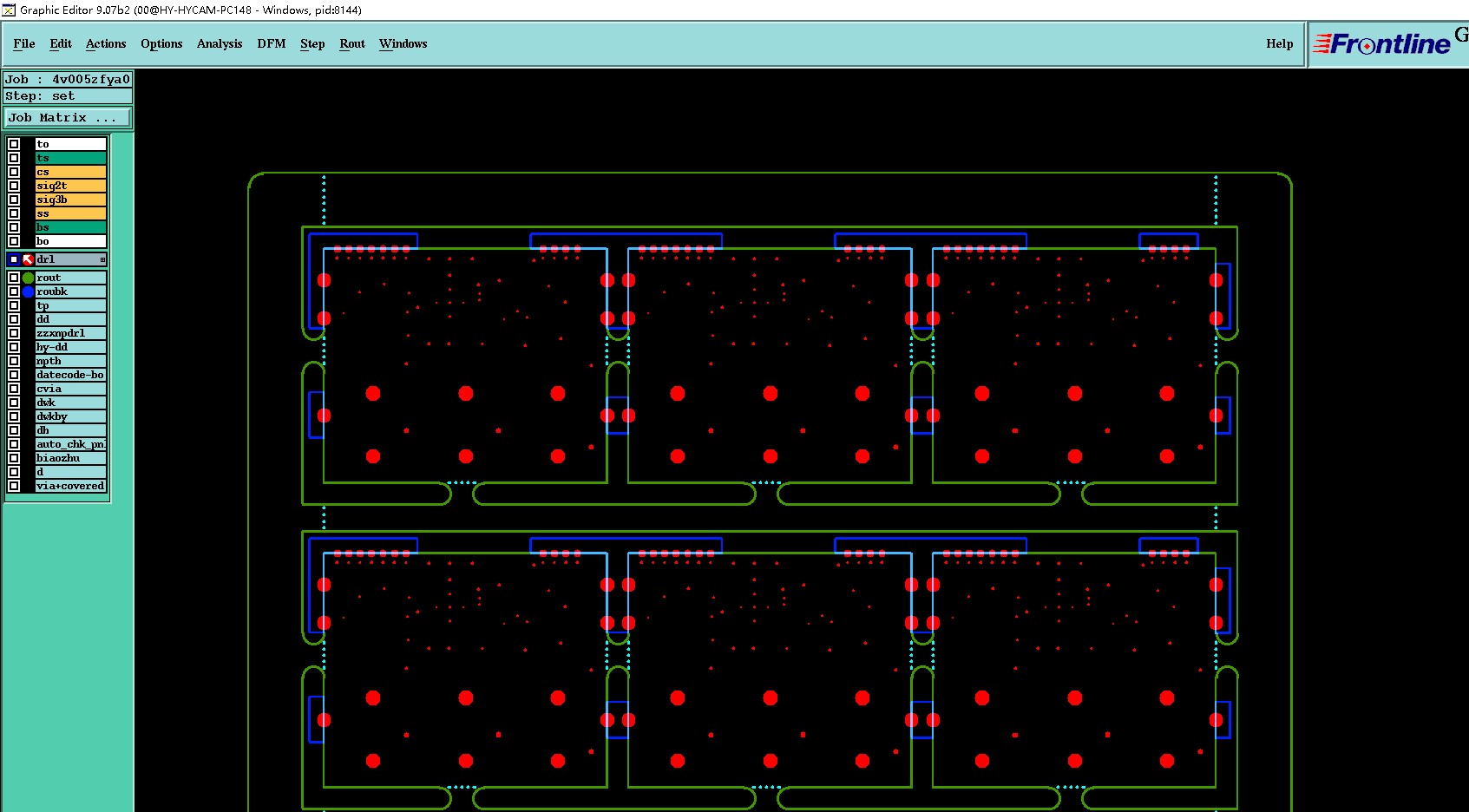Toggle display checkbox for layer bs
Screen dimensions: 1469x812
point(14,227)
